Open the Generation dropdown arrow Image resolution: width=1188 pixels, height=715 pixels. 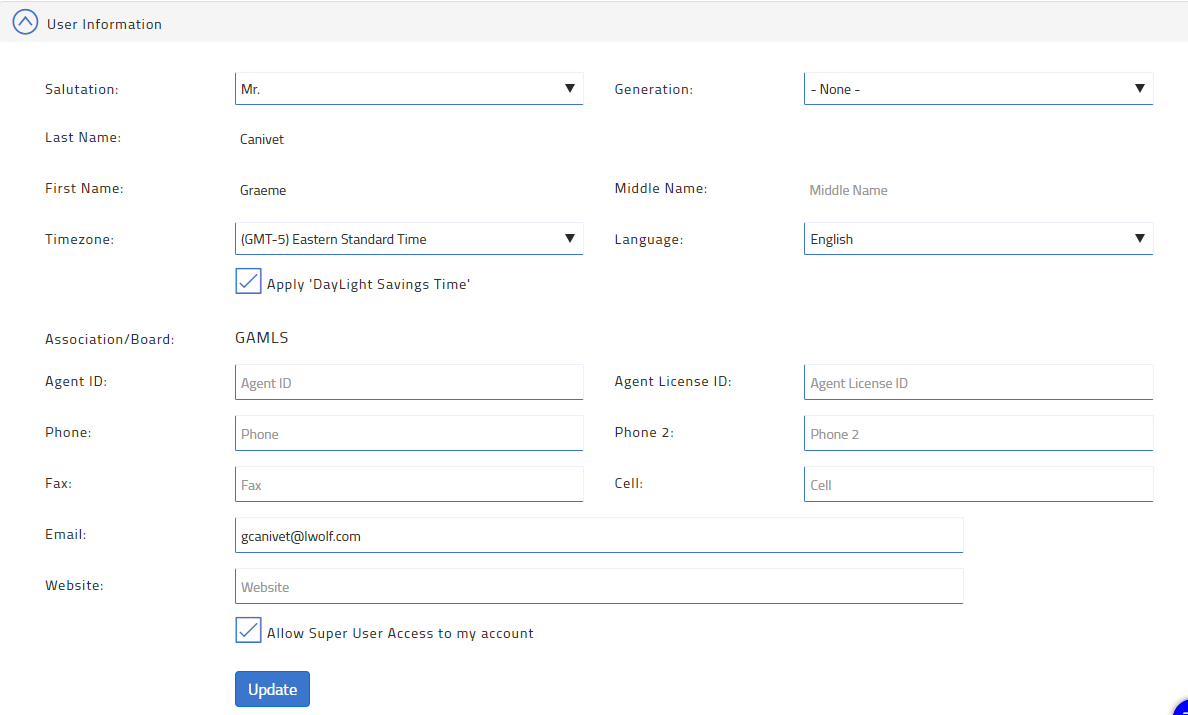pos(1140,88)
